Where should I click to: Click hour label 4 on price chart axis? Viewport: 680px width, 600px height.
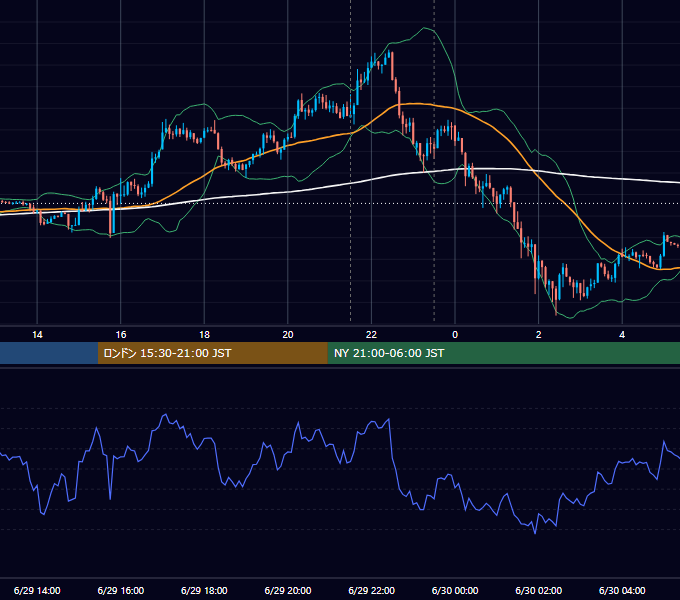click(x=622, y=335)
